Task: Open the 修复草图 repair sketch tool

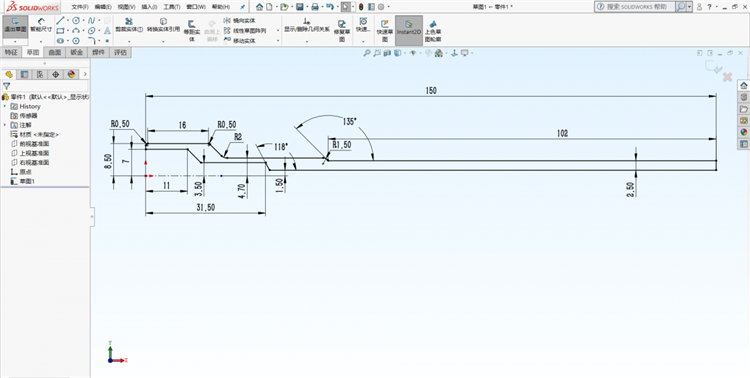Action: pos(342,31)
